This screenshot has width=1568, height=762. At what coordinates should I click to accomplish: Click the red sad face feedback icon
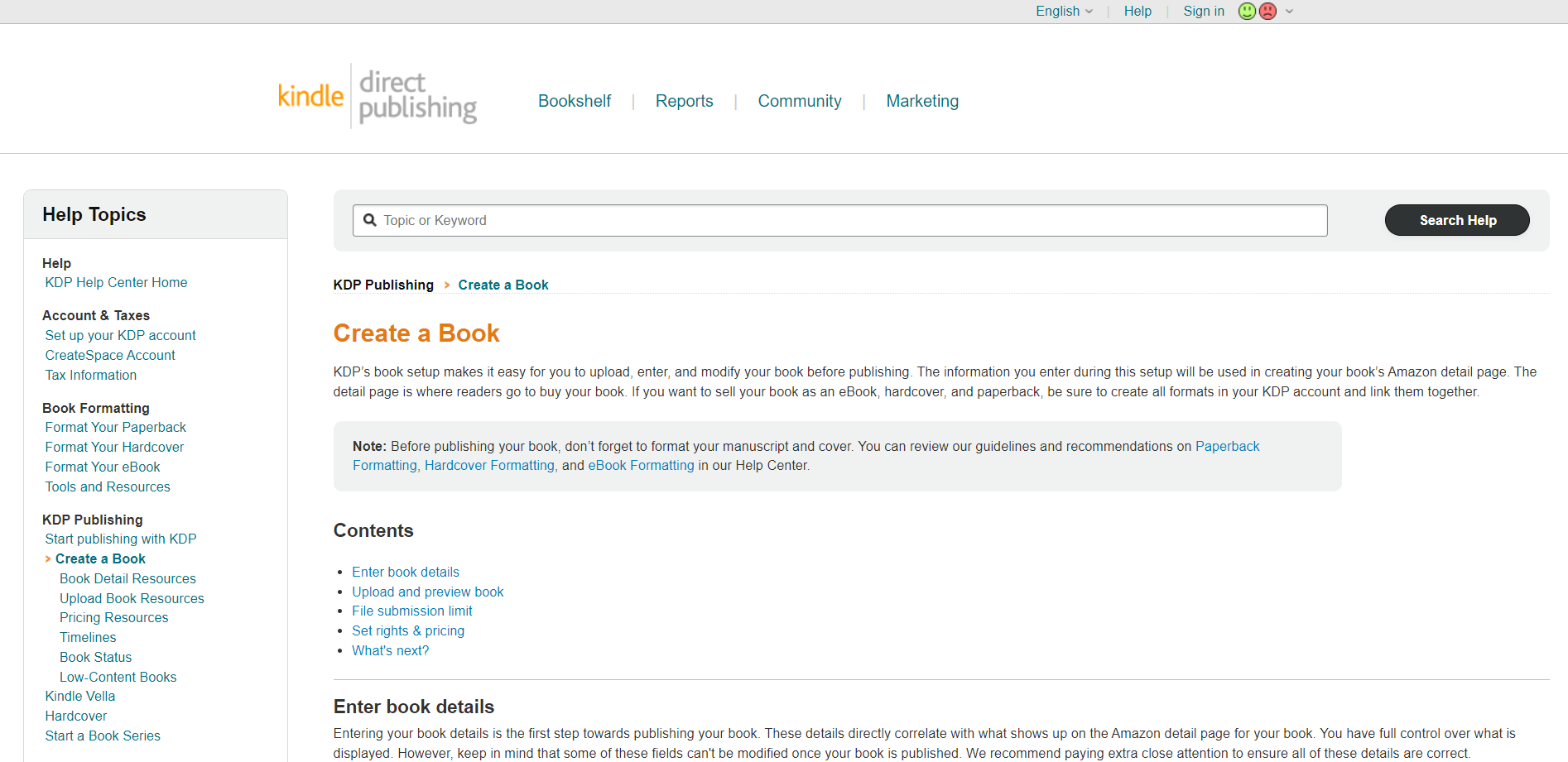[1267, 11]
